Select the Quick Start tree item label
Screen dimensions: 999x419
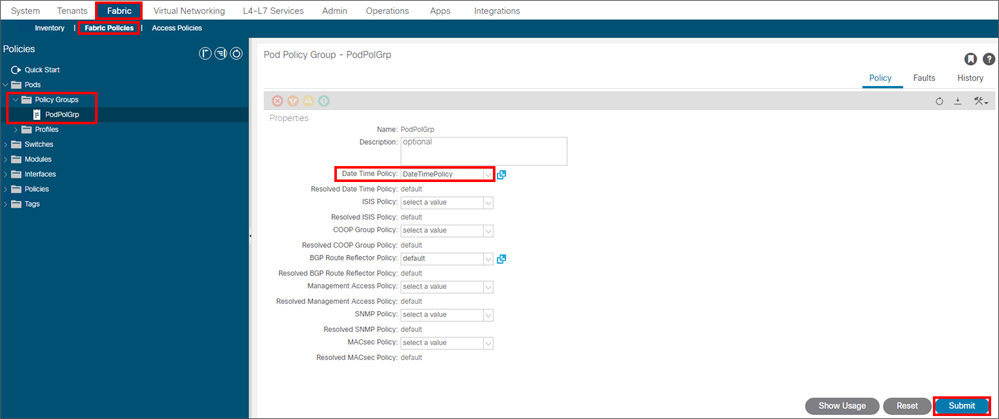pyautogui.click(x=42, y=70)
